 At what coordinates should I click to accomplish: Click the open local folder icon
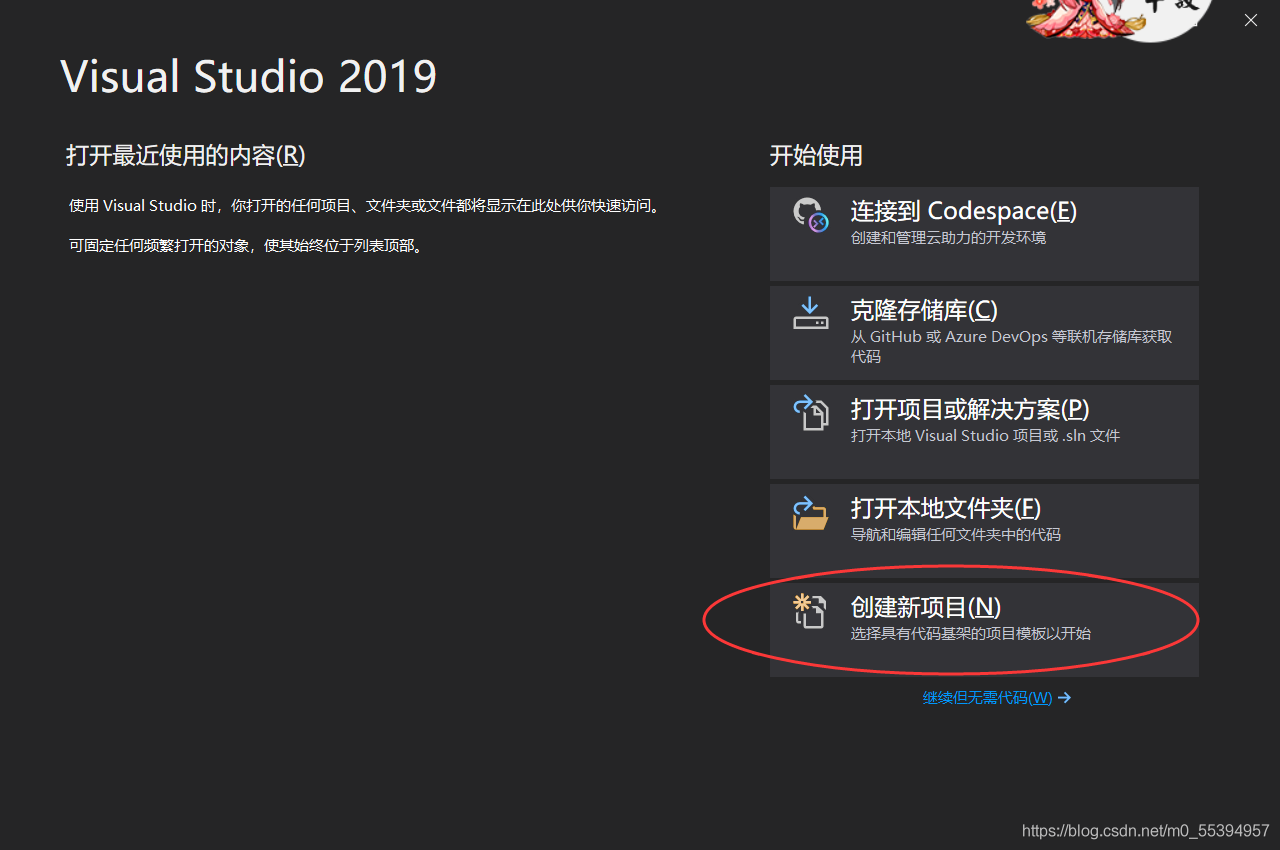811,513
